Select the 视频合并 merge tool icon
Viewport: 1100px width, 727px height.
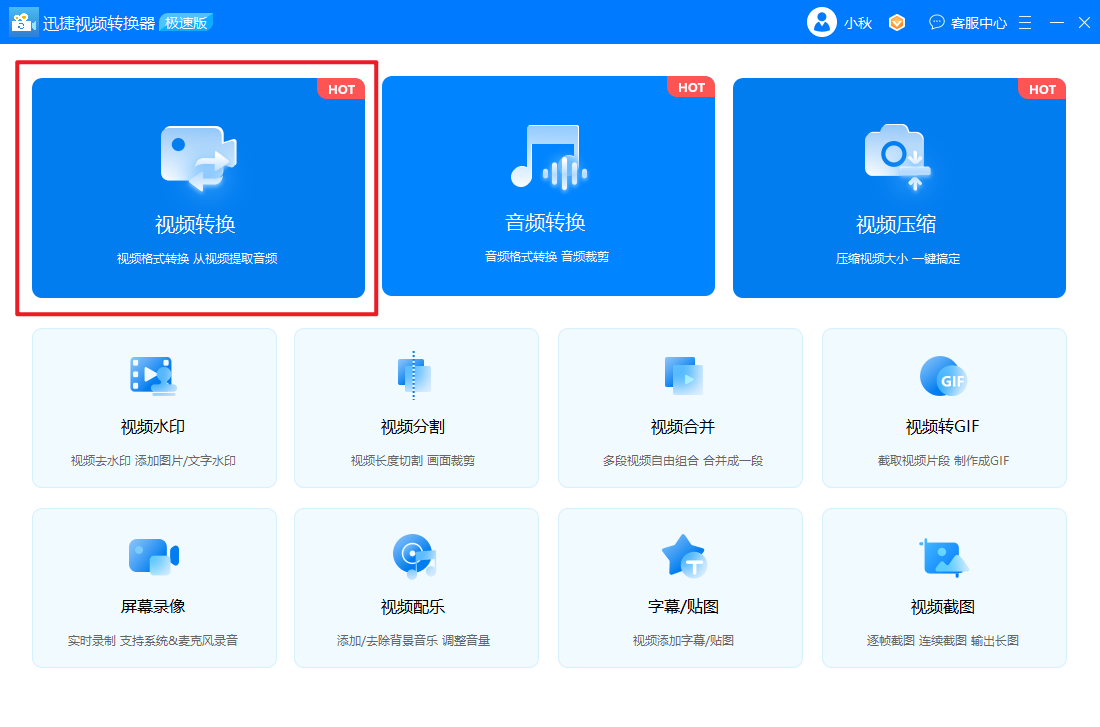pyautogui.click(x=683, y=375)
